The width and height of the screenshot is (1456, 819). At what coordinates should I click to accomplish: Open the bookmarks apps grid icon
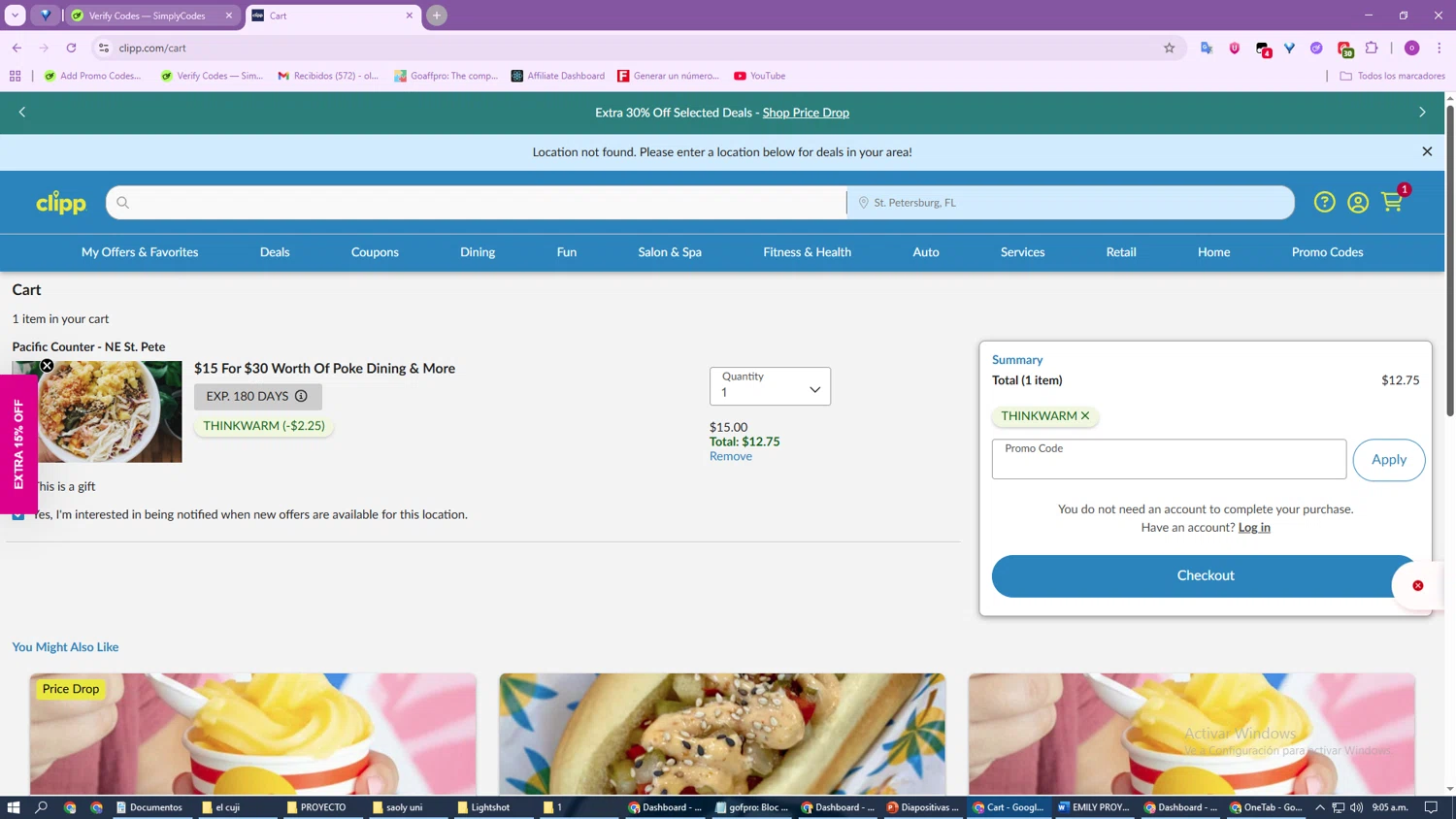click(x=15, y=76)
